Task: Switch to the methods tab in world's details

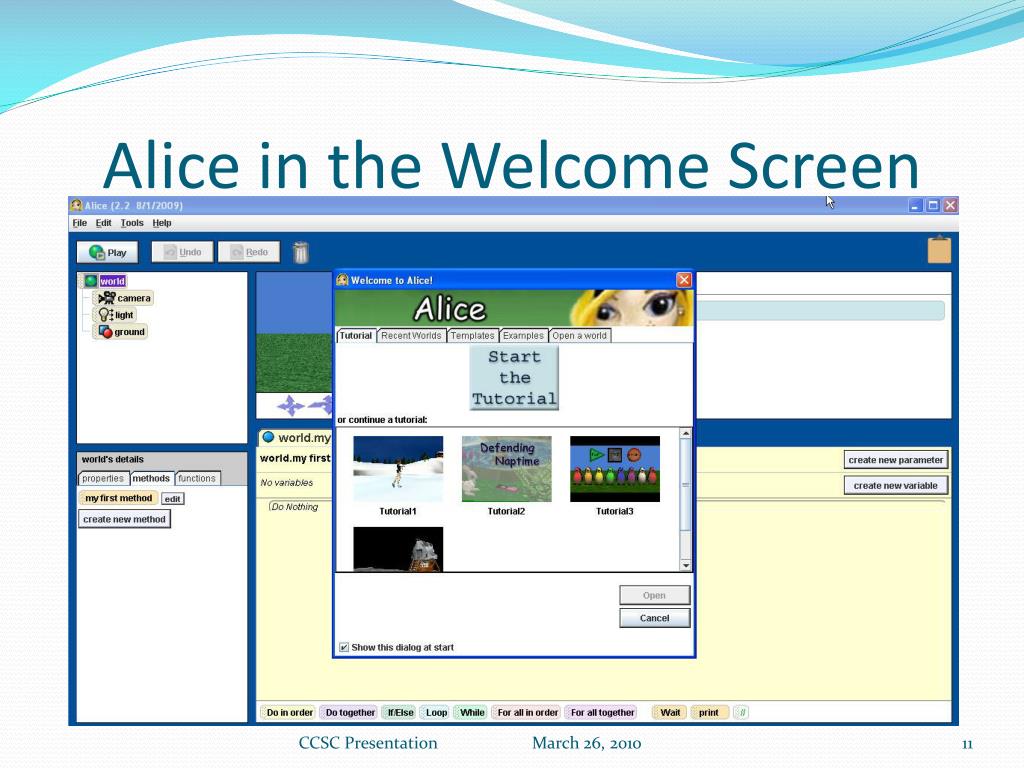Action: (151, 479)
